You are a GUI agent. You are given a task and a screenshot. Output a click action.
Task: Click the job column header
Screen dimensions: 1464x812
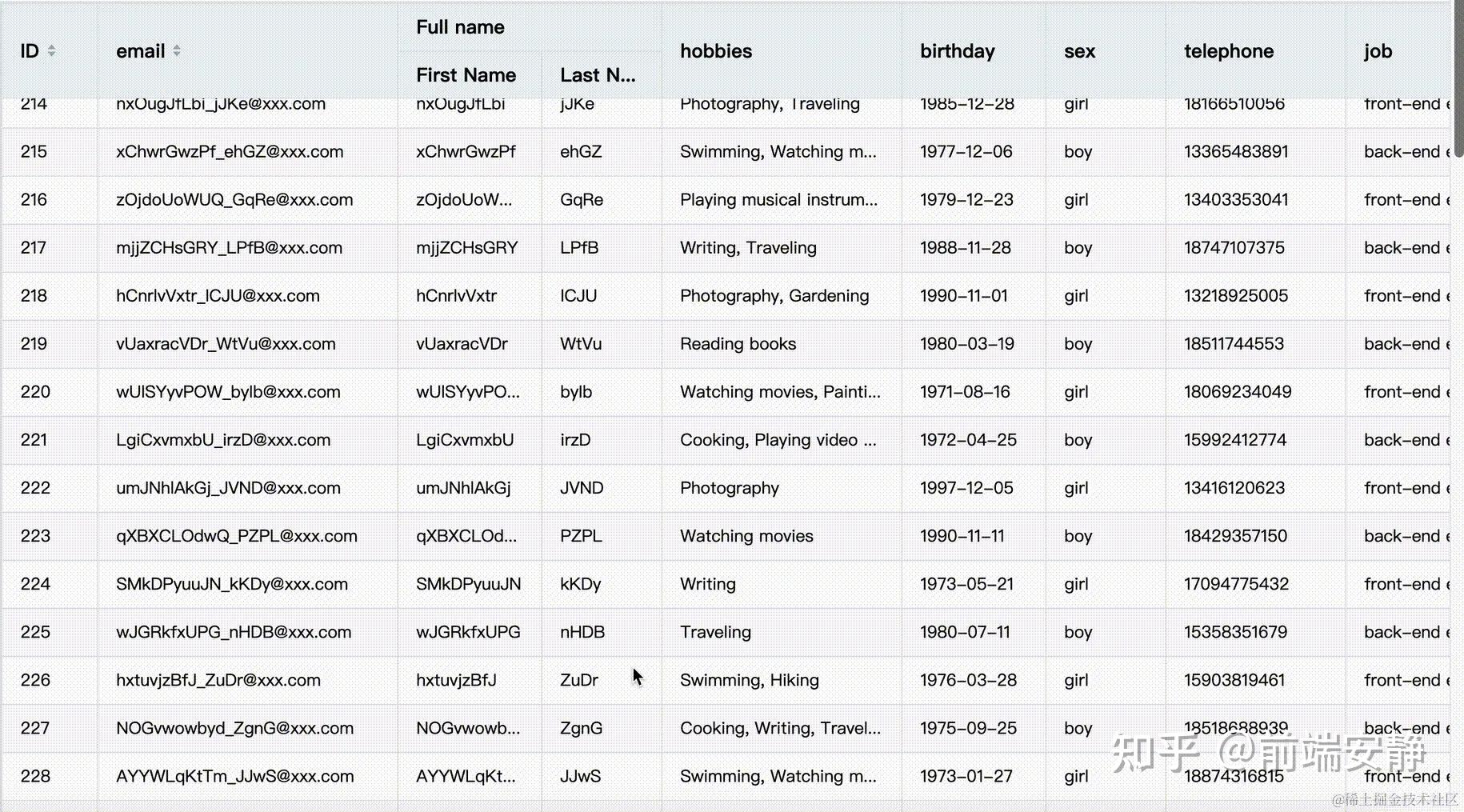(1378, 51)
